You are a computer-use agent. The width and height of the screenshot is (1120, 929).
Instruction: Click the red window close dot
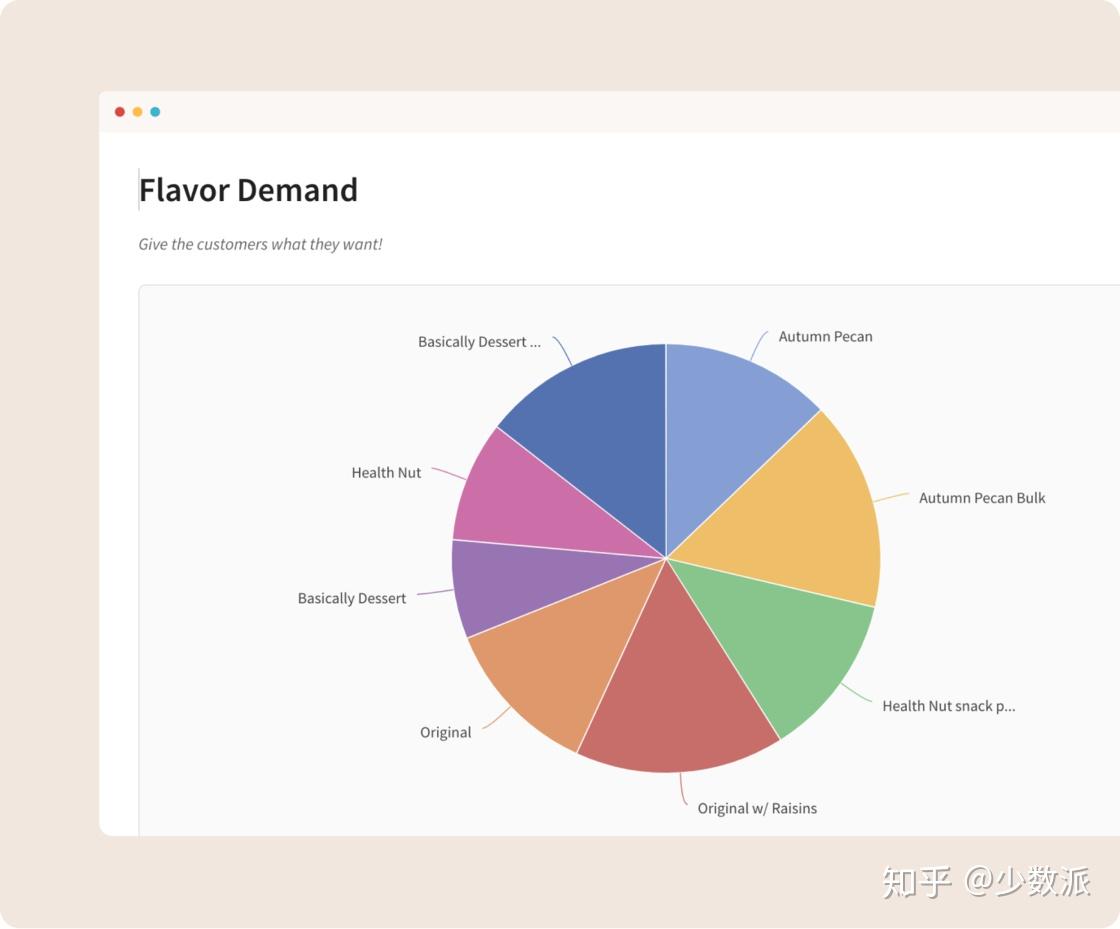point(120,112)
